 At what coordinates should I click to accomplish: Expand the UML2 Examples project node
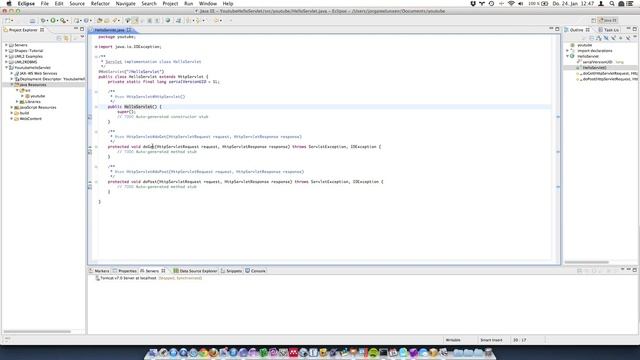[6, 56]
